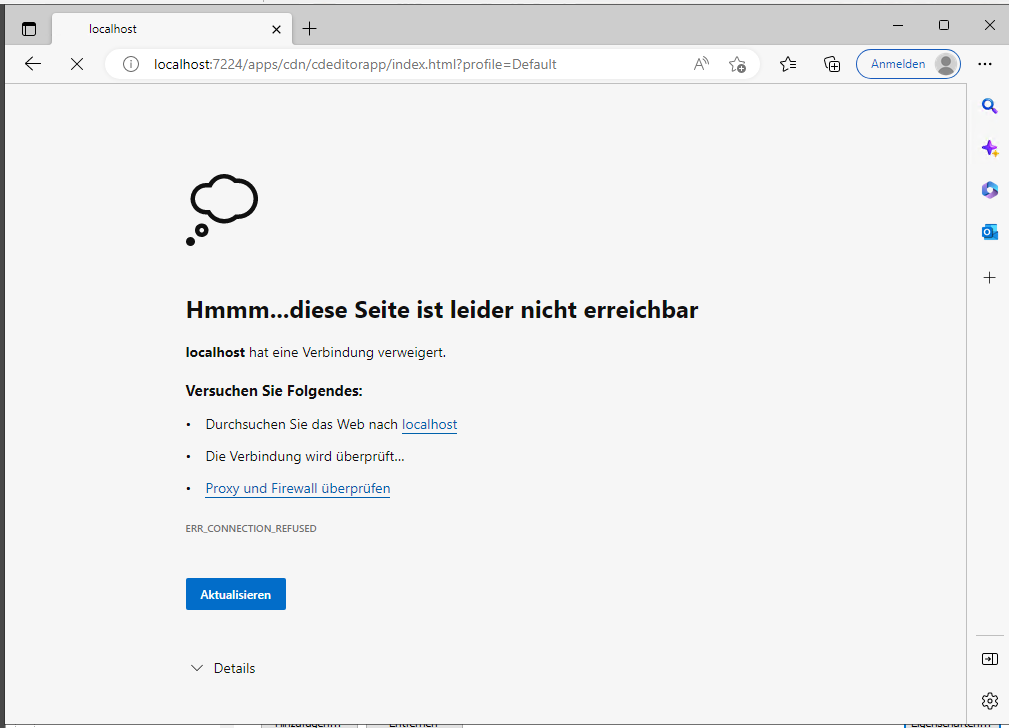Click the back navigation arrow

33,64
